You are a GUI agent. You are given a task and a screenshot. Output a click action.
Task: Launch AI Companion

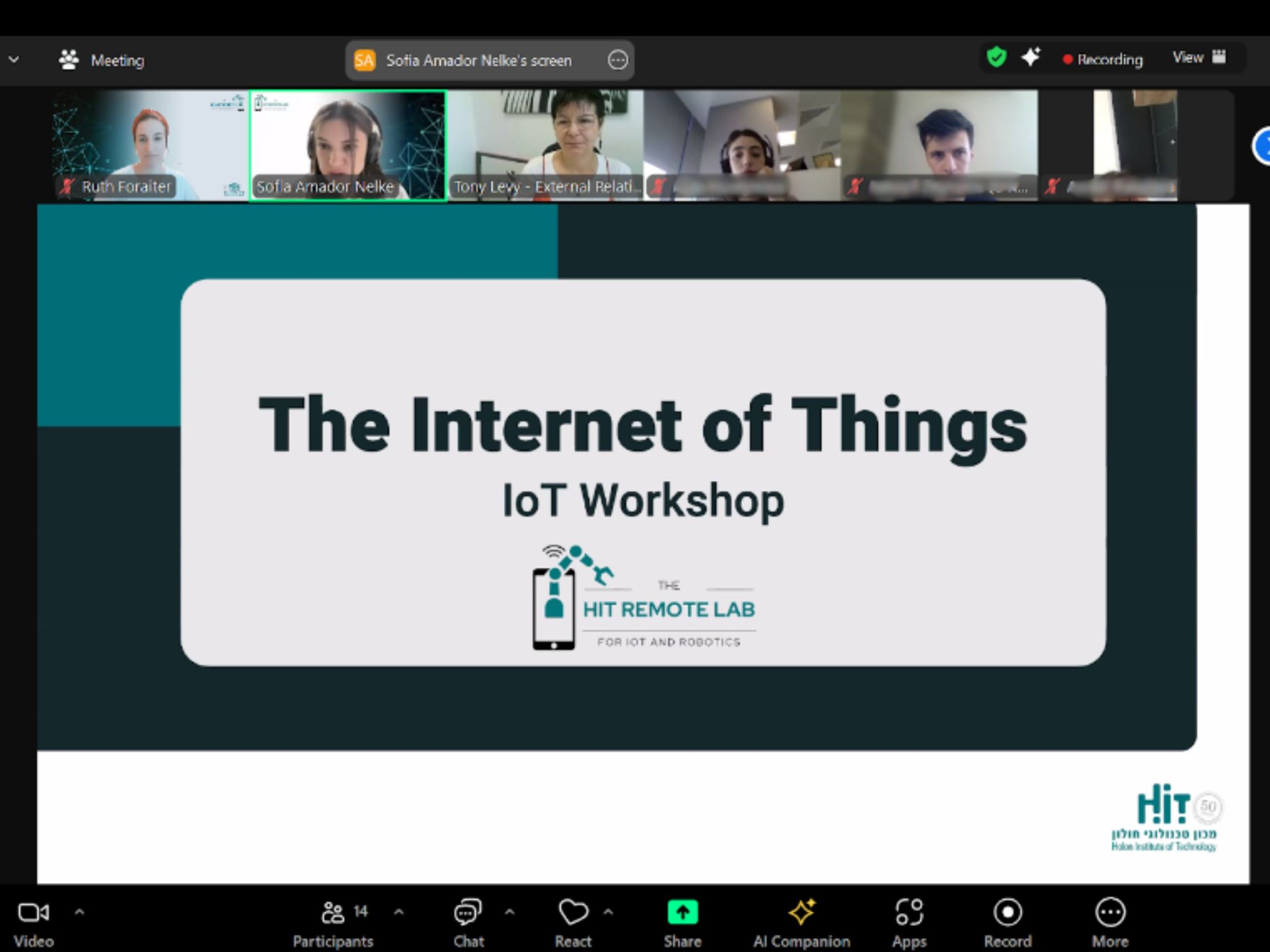801,923
